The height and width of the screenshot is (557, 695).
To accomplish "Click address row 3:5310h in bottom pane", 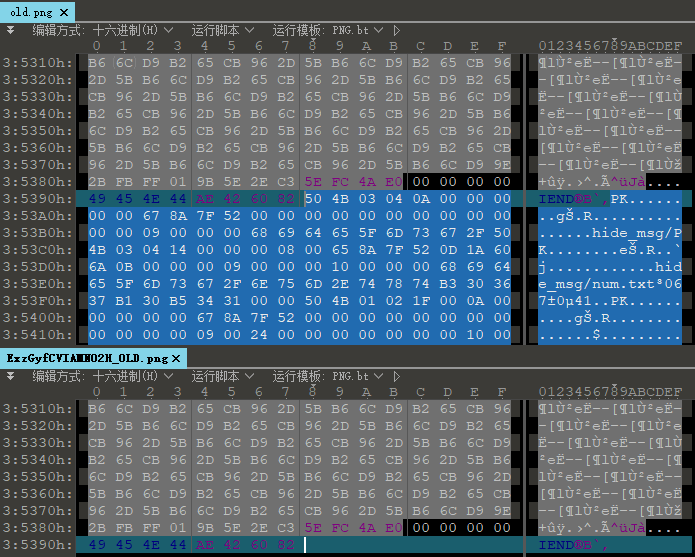I will (x=37, y=409).
